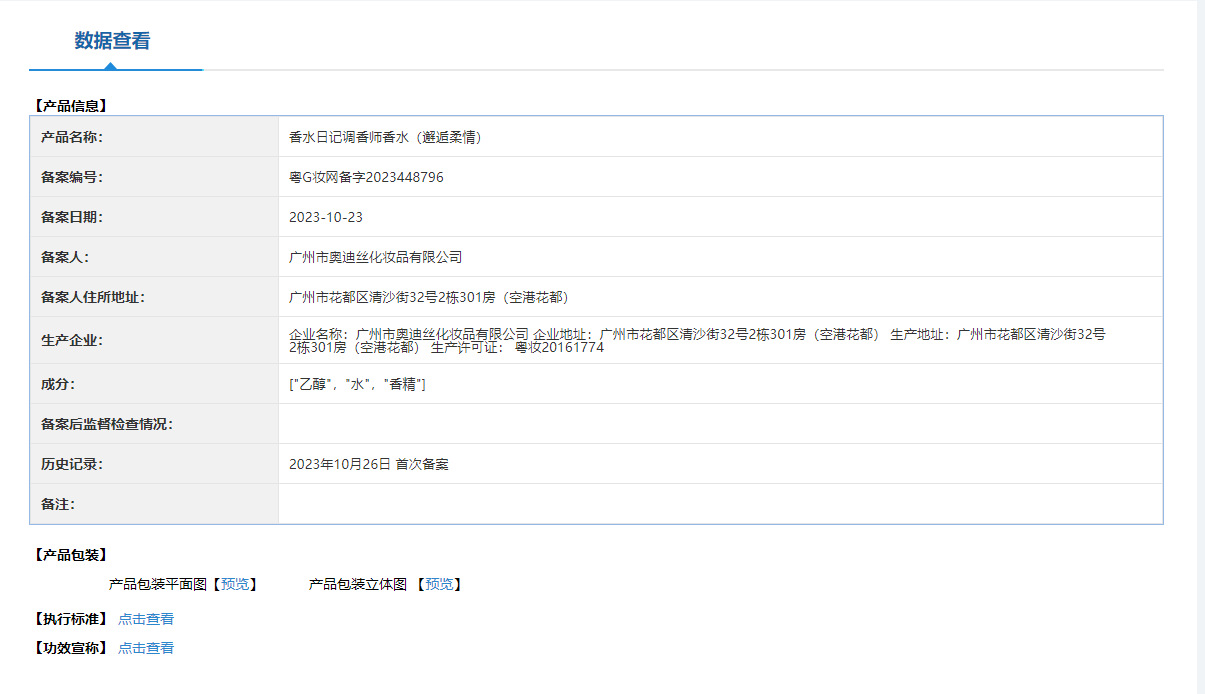Click the 备案编号 row label
This screenshot has width=1205, height=694.
(x=72, y=177)
